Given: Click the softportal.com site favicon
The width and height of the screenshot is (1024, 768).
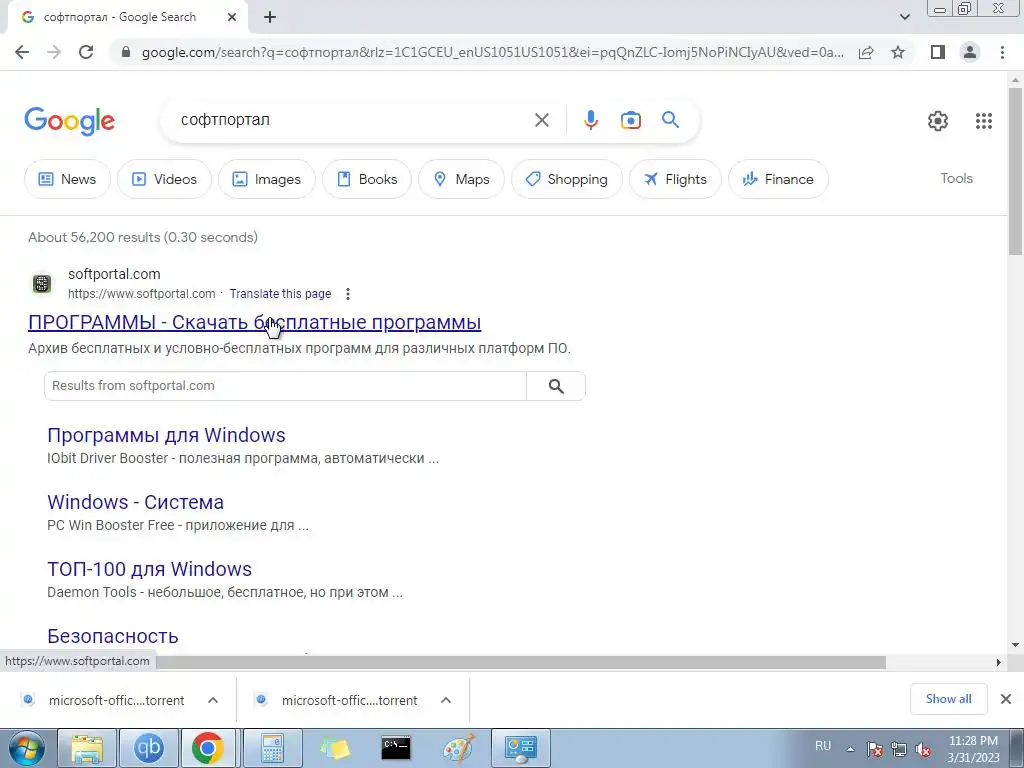Looking at the screenshot, I should tap(42, 283).
